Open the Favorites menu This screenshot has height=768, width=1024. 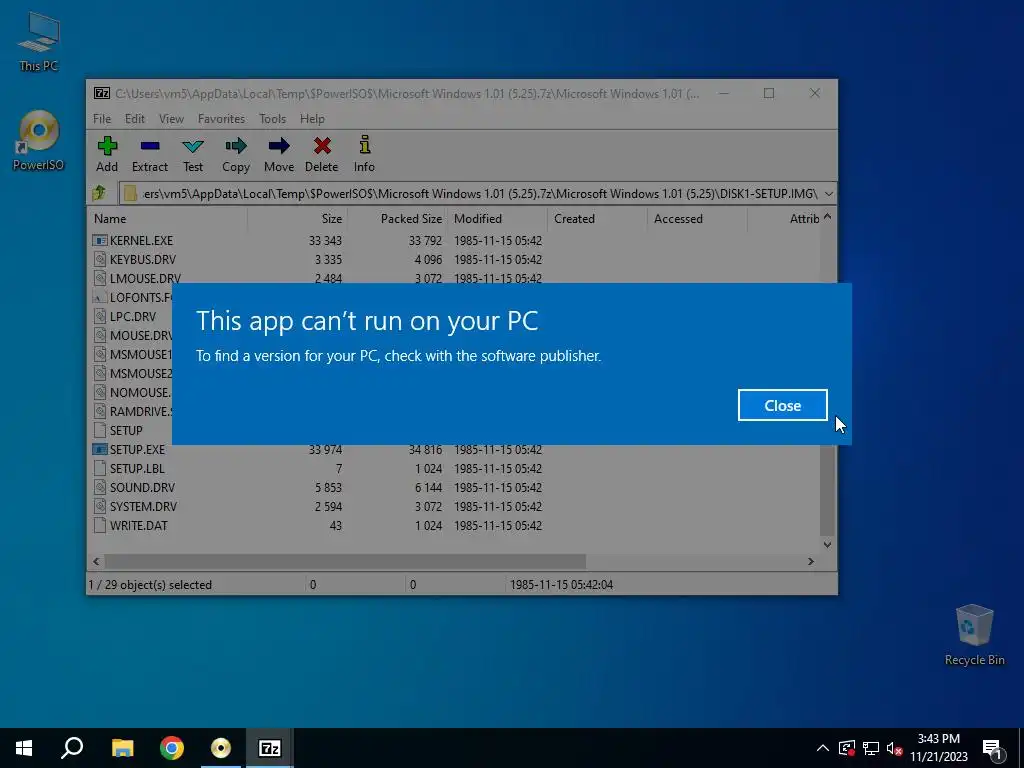(x=221, y=119)
